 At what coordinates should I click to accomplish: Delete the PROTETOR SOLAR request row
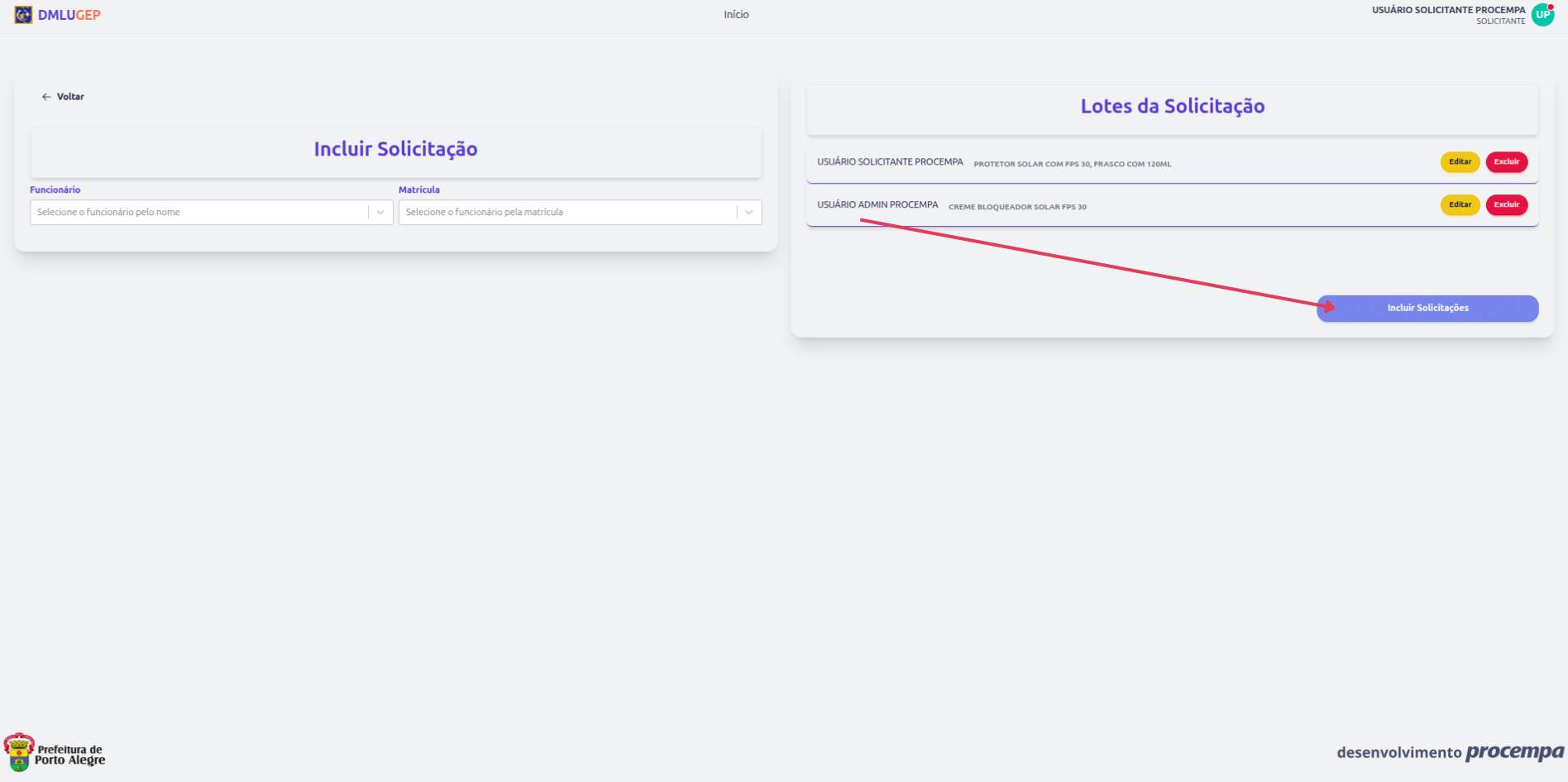point(1506,162)
